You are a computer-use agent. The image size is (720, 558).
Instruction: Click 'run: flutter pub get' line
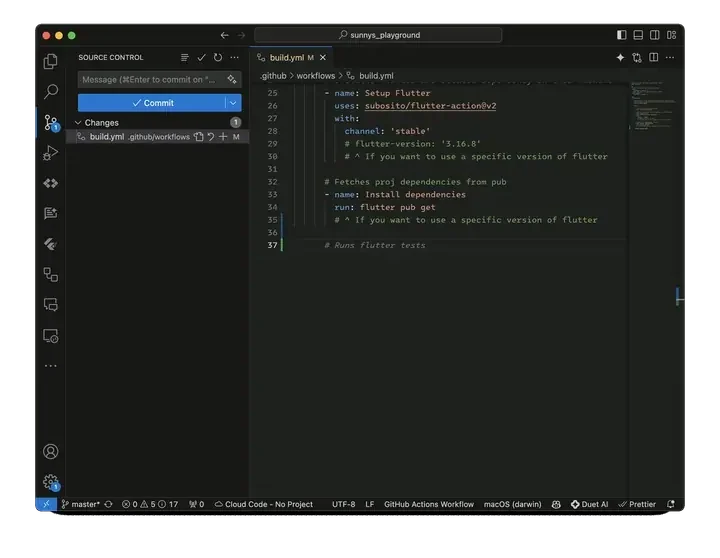click(x=385, y=207)
